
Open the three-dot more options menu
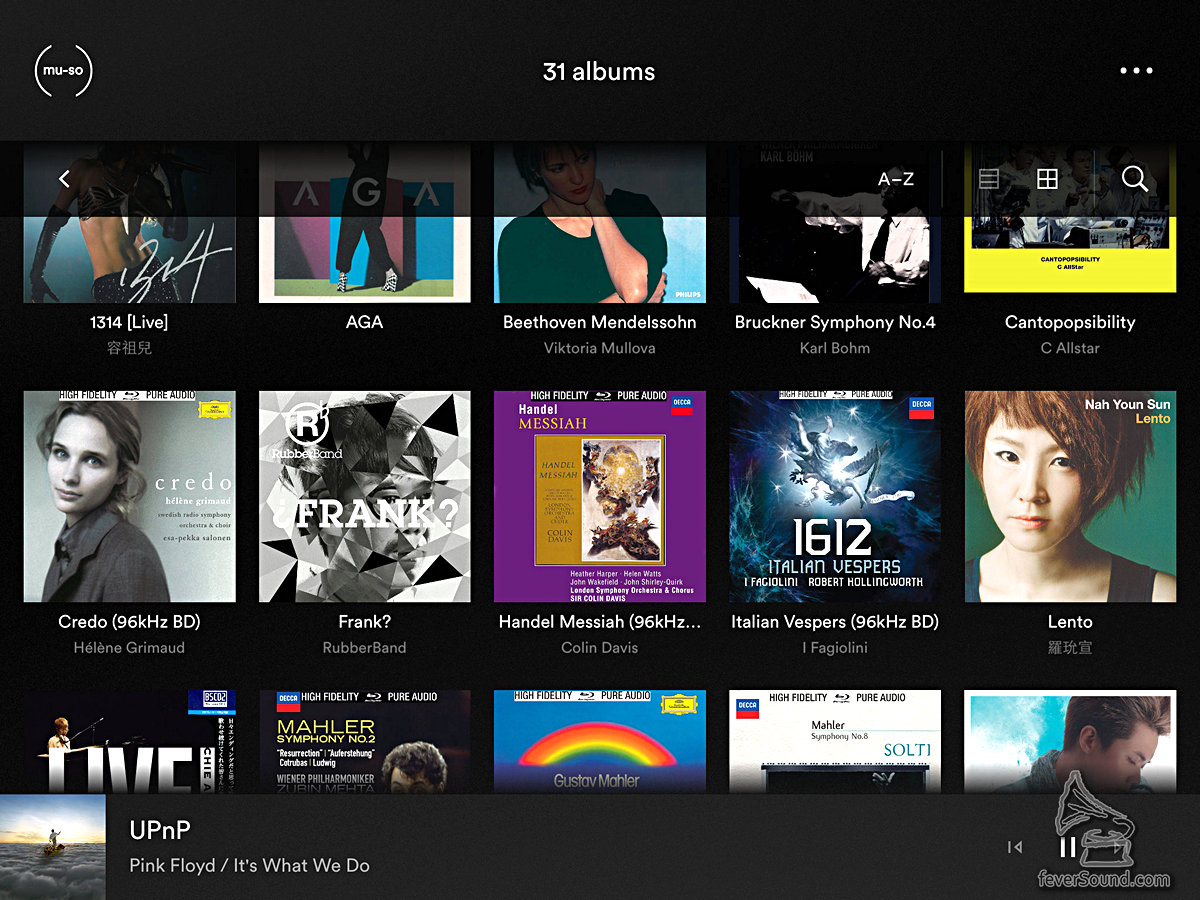click(x=1136, y=71)
